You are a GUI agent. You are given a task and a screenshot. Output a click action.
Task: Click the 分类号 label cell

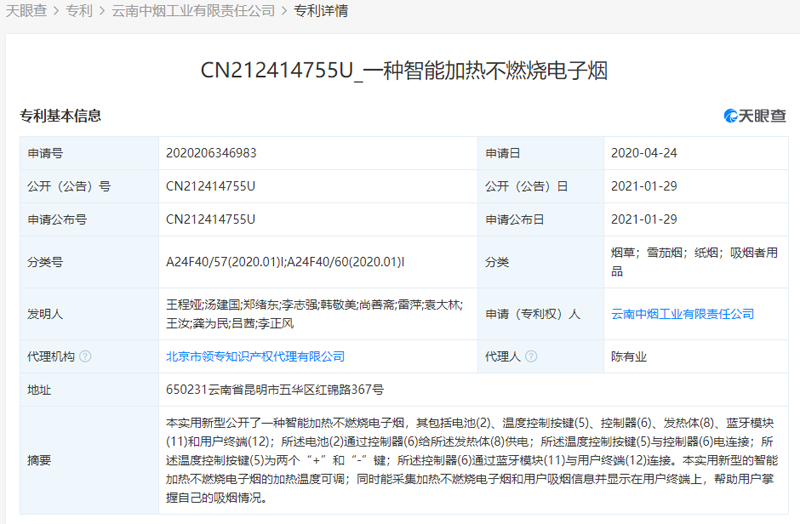tap(89, 262)
